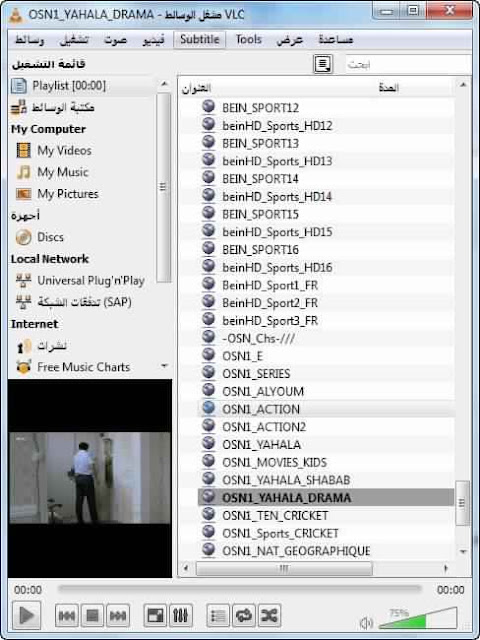This screenshot has height=640, width=480.
Task: Toggle loop repeat mode
Action: 244,616
